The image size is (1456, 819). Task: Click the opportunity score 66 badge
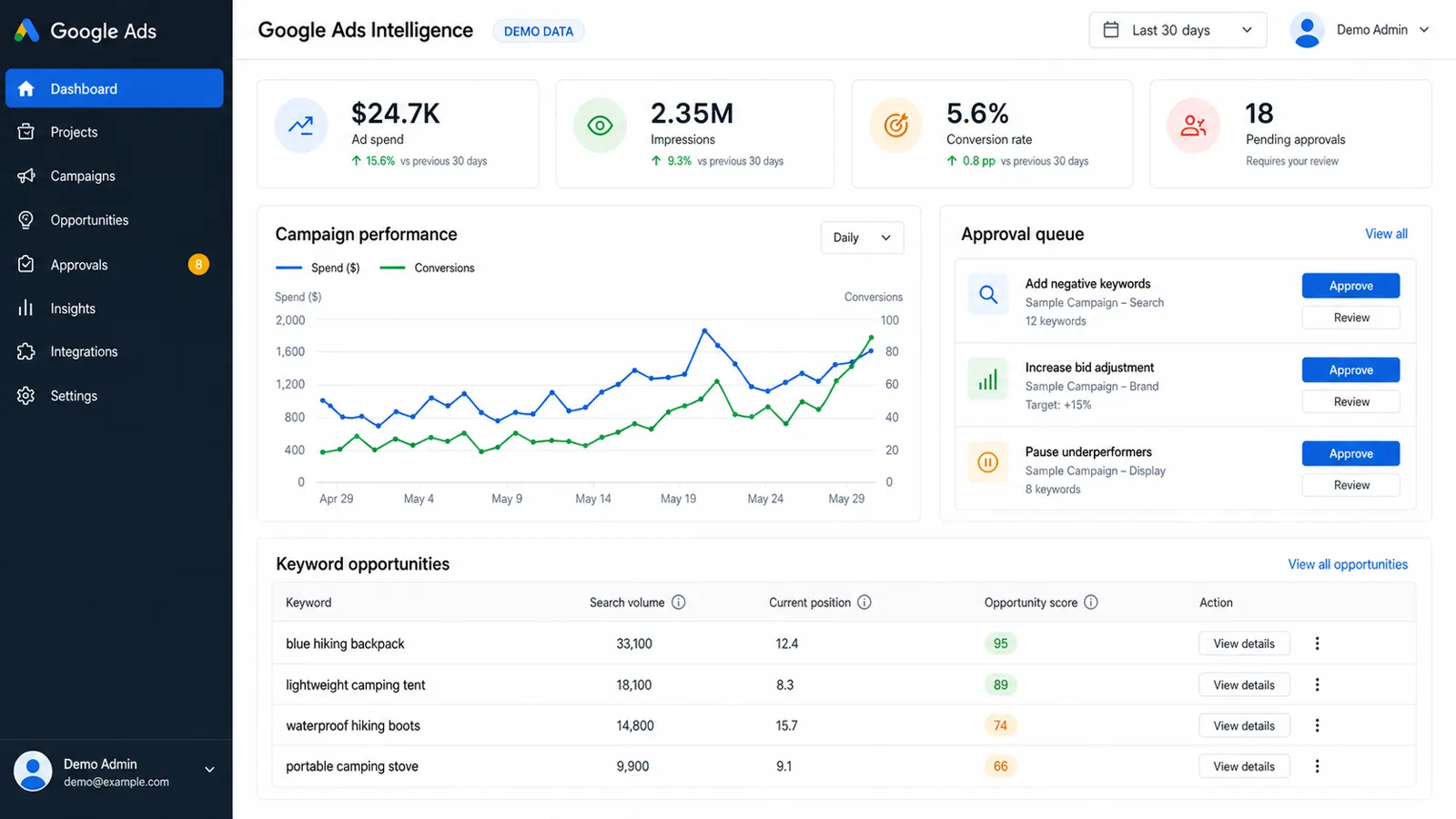click(x=1000, y=766)
